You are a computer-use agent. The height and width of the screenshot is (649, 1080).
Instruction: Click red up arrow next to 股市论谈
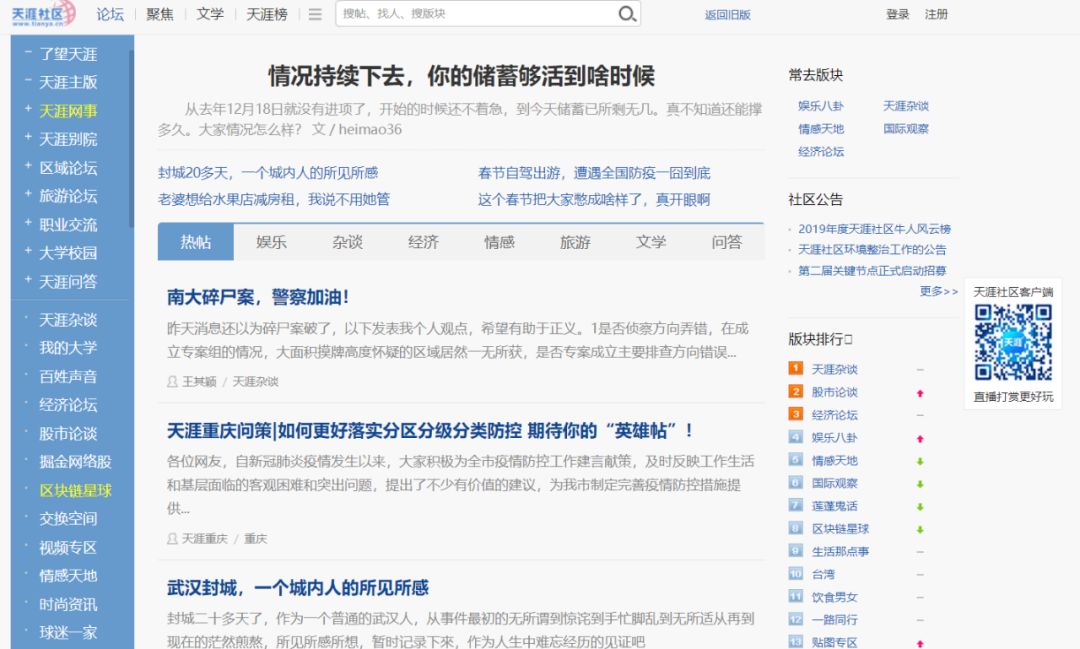tap(920, 393)
